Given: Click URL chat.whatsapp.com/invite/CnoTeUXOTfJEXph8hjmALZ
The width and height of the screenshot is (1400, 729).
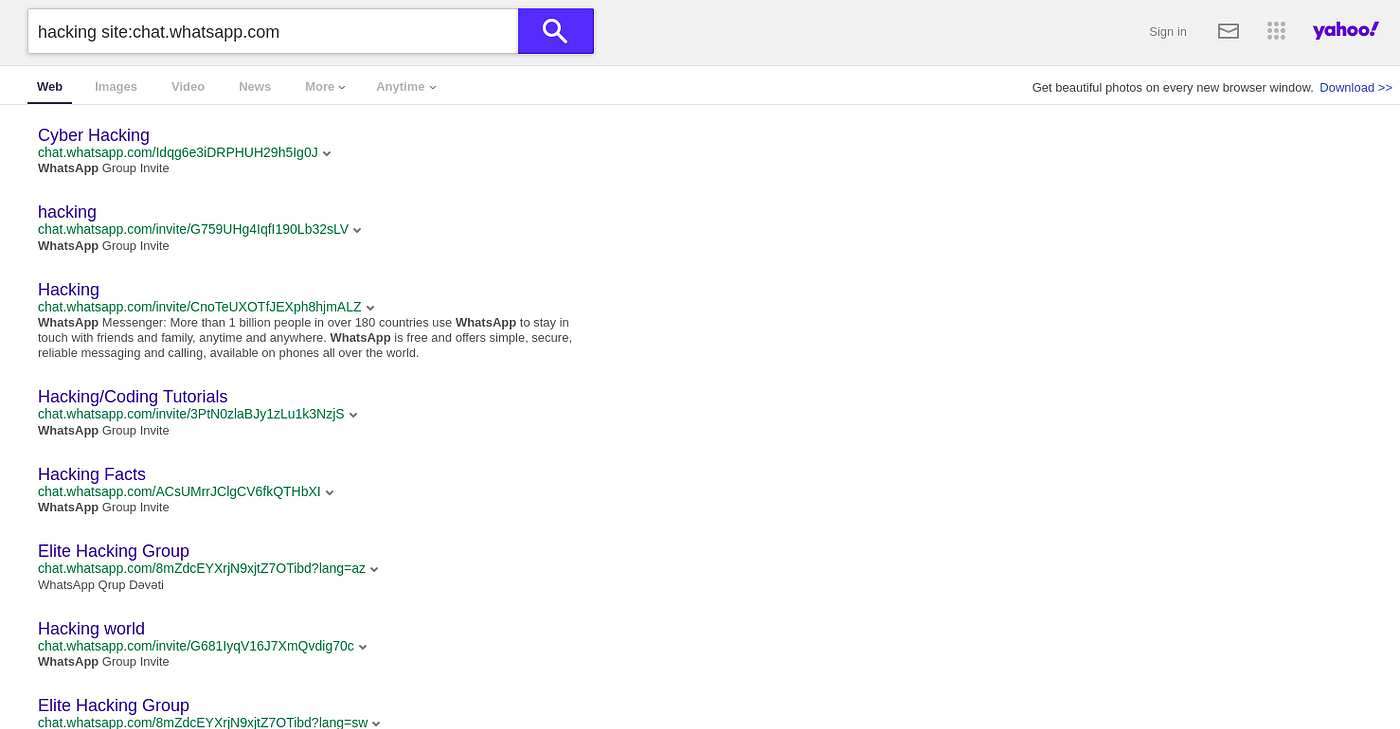Looking at the screenshot, I should (200, 307).
